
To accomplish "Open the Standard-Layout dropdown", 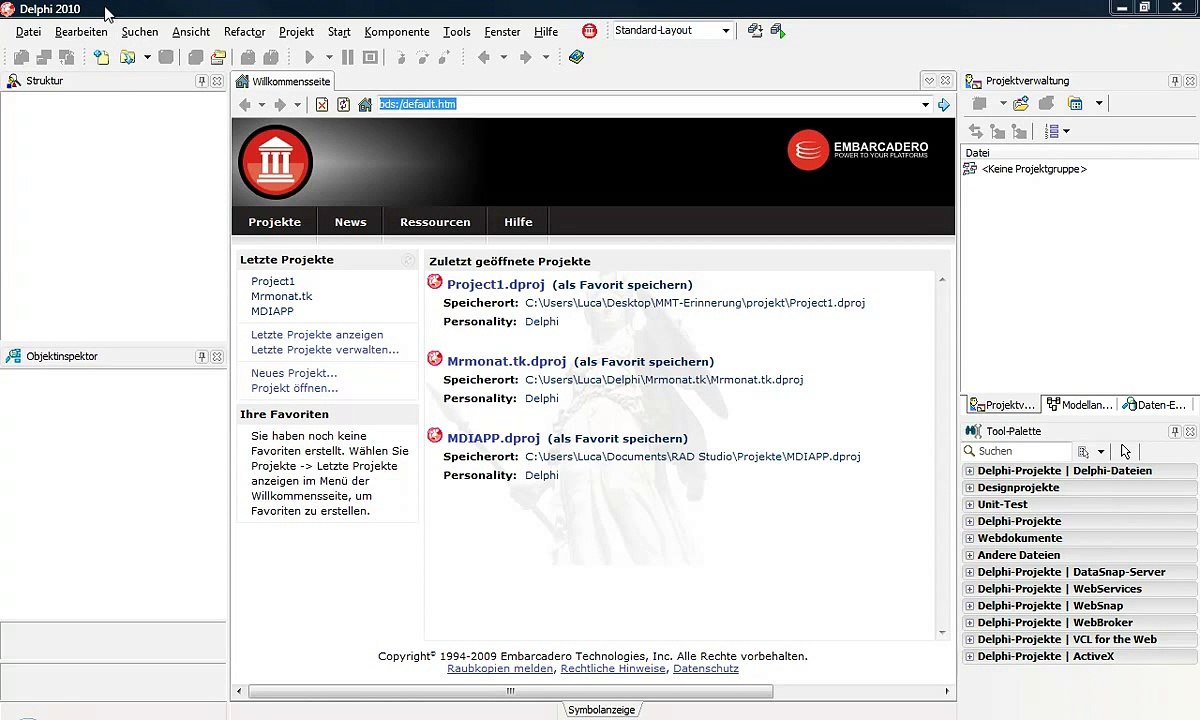I will click(726, 31).
